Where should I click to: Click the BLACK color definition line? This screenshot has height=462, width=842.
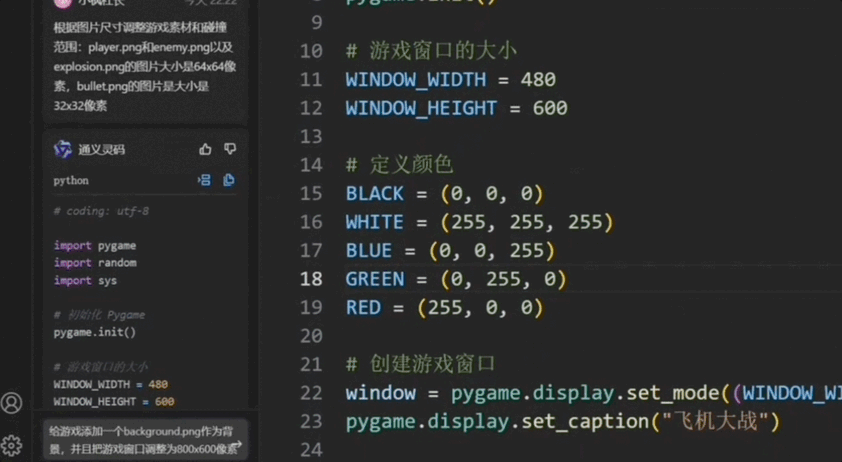click(x=445, y=193)
